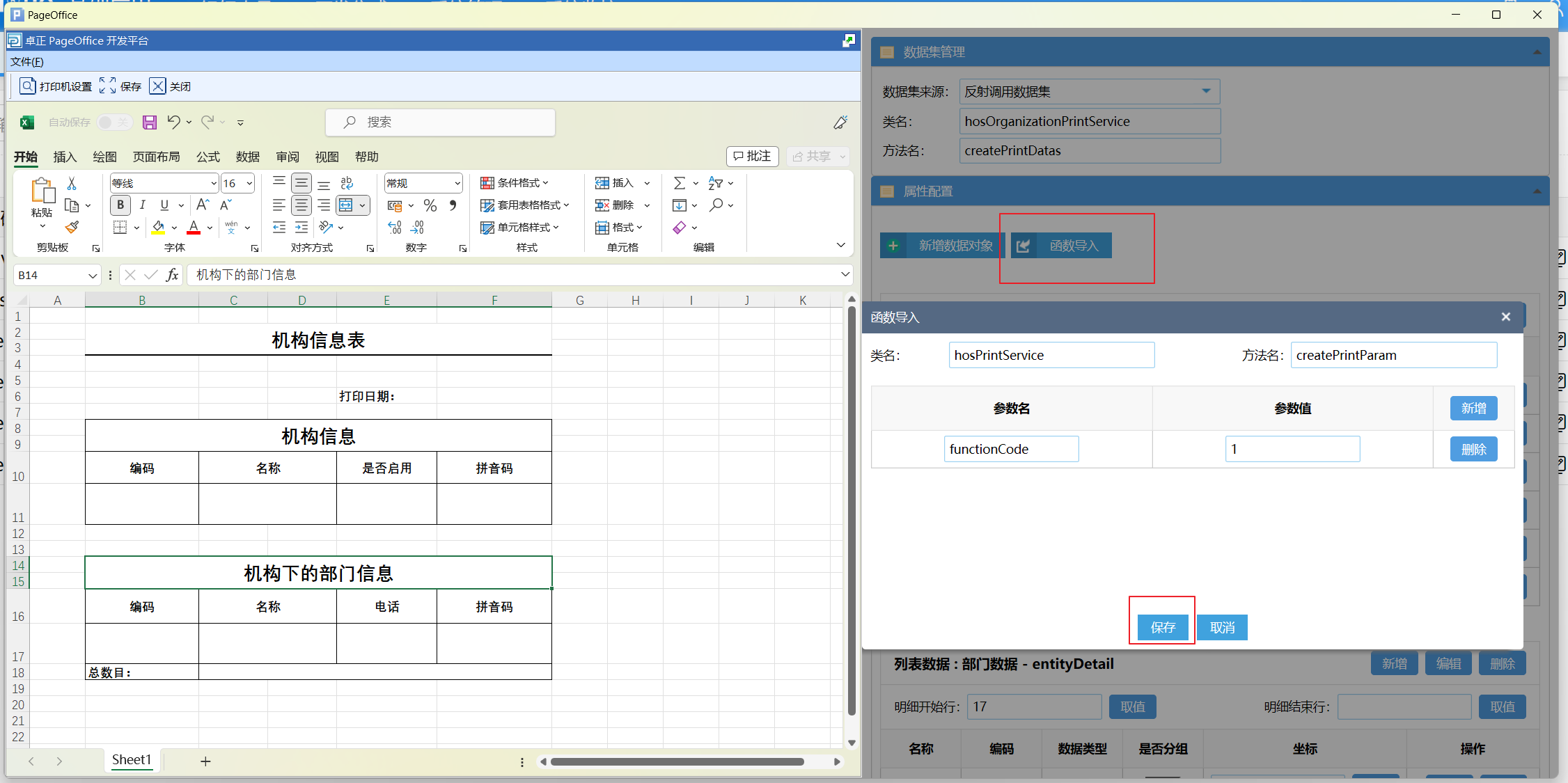Click 保存 button in 函数导入 dialog
This screenshot has height=783, width=1568.
click(x=1162, y=627)
